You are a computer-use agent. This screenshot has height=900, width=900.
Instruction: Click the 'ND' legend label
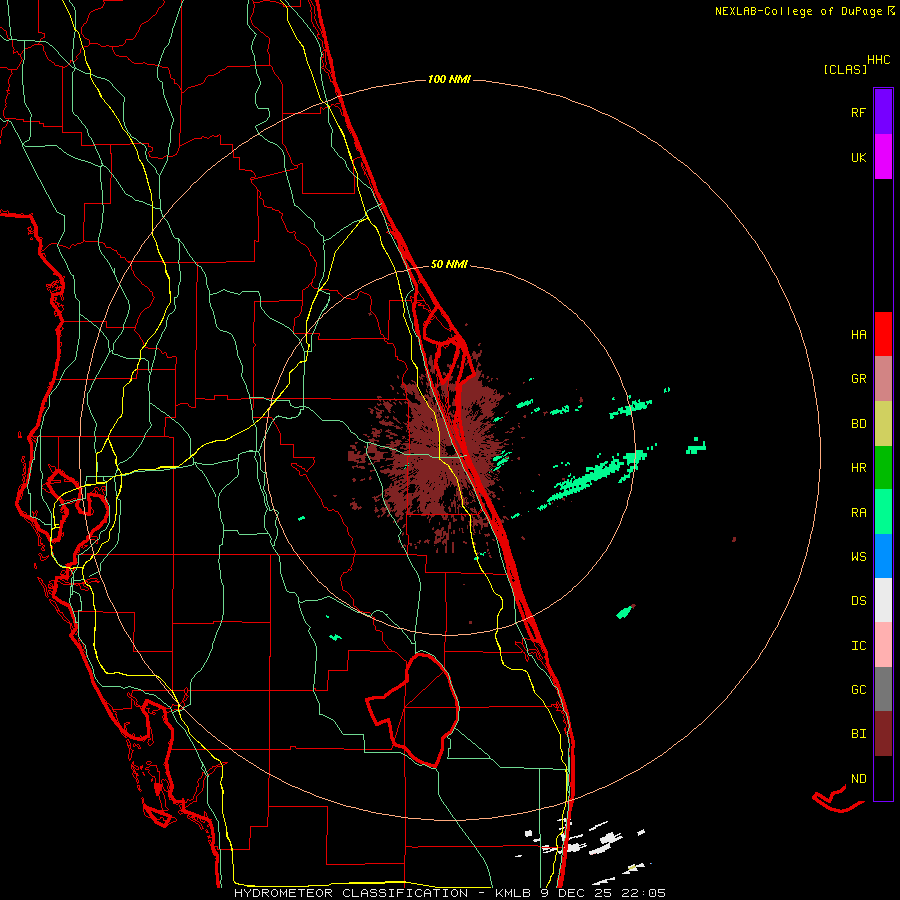tap(858, 779)
